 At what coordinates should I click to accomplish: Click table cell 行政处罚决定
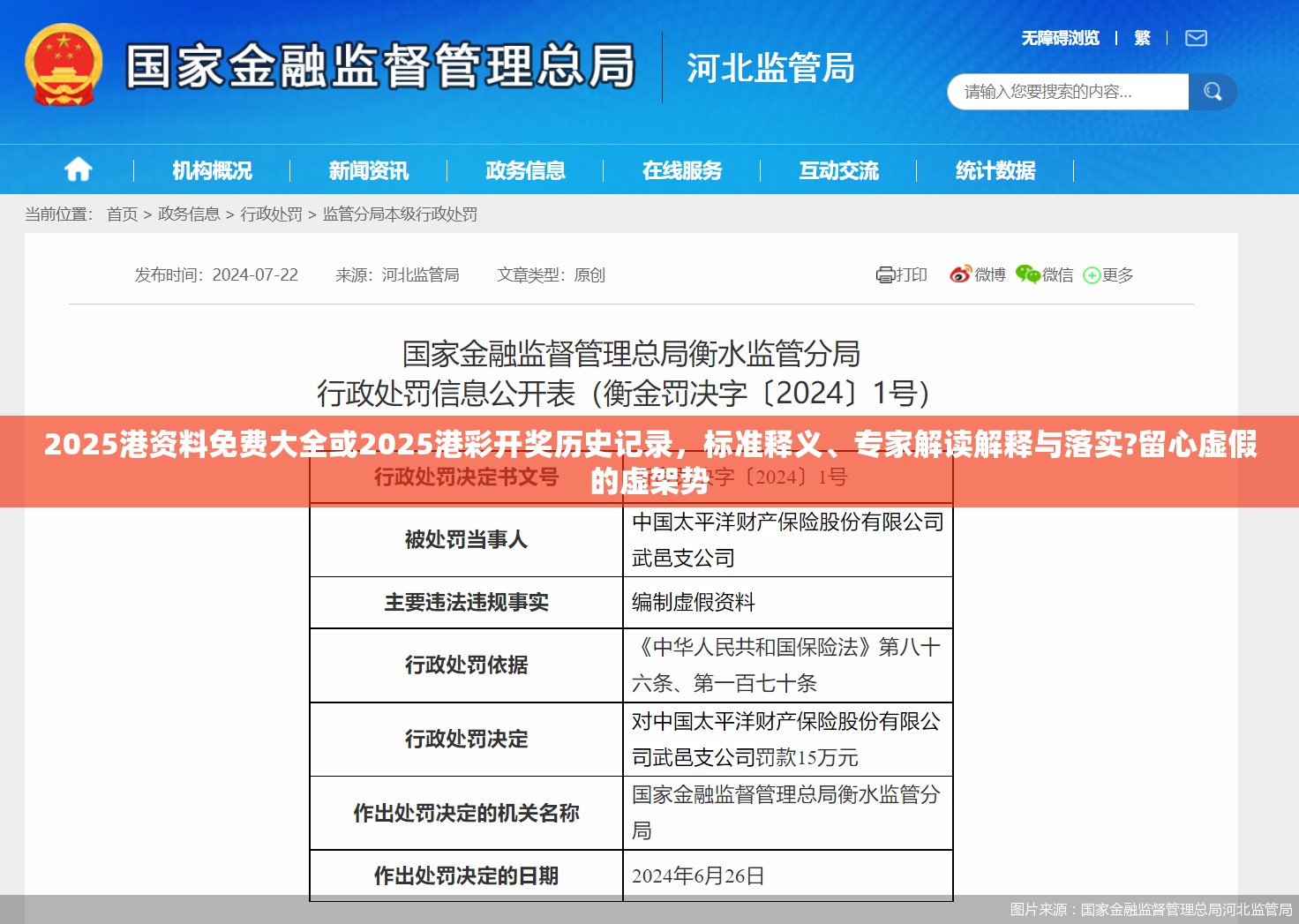pos(466,740)
